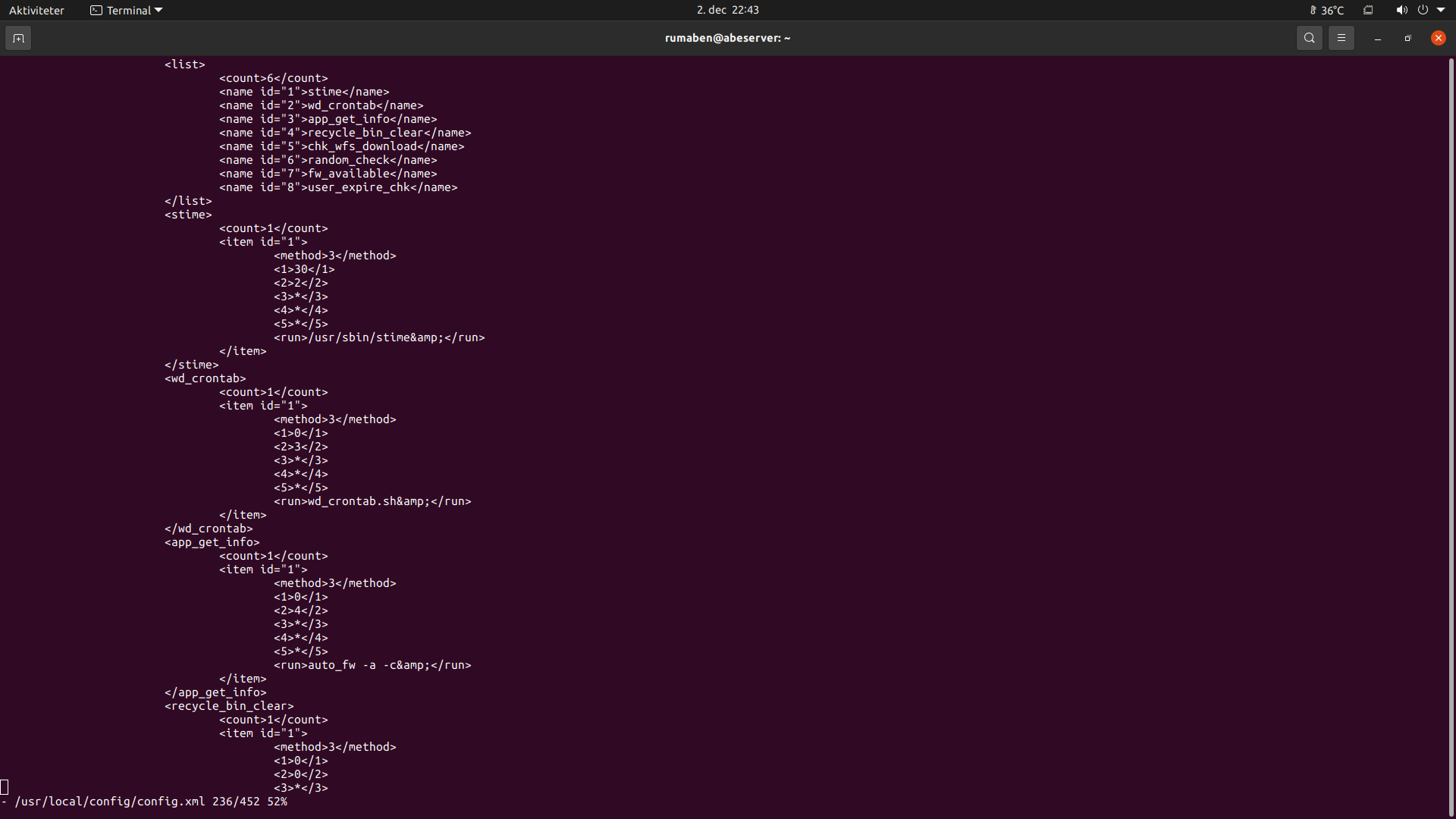Click the auto_fw -a -c run line
Viewport: 1456px width, 819px height.
[372, 665]
